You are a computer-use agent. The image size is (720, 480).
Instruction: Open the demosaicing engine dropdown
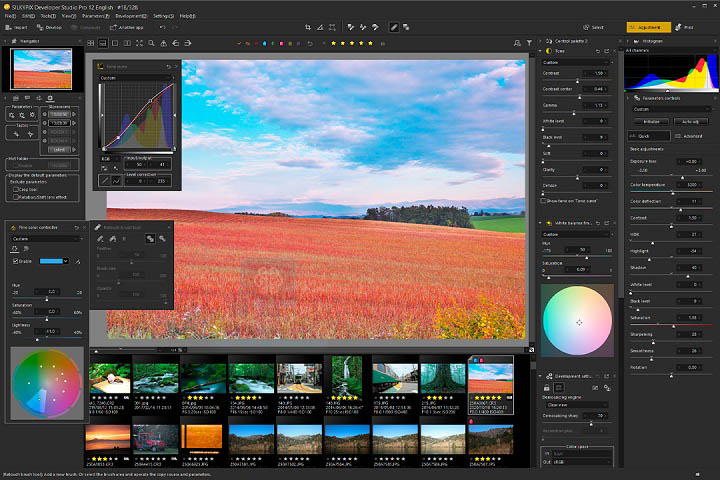coord(576,405)
